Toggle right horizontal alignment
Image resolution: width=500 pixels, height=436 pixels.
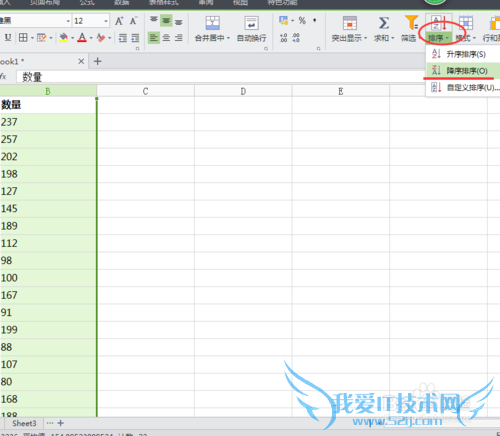pyautogui.click(x=179, y=38)
